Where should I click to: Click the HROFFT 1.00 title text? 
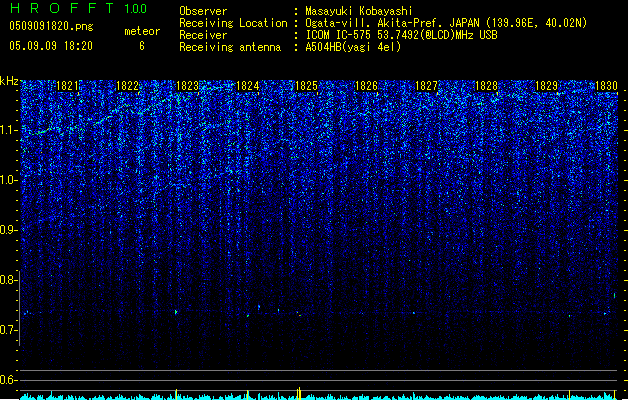78,8
